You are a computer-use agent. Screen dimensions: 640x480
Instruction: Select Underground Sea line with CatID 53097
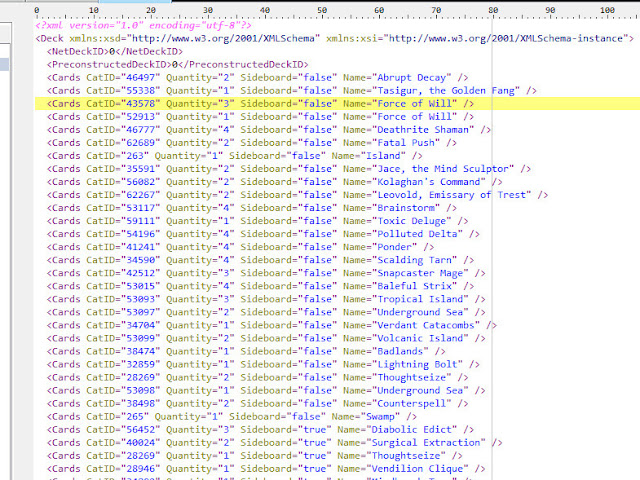click(x=266, y=313)
